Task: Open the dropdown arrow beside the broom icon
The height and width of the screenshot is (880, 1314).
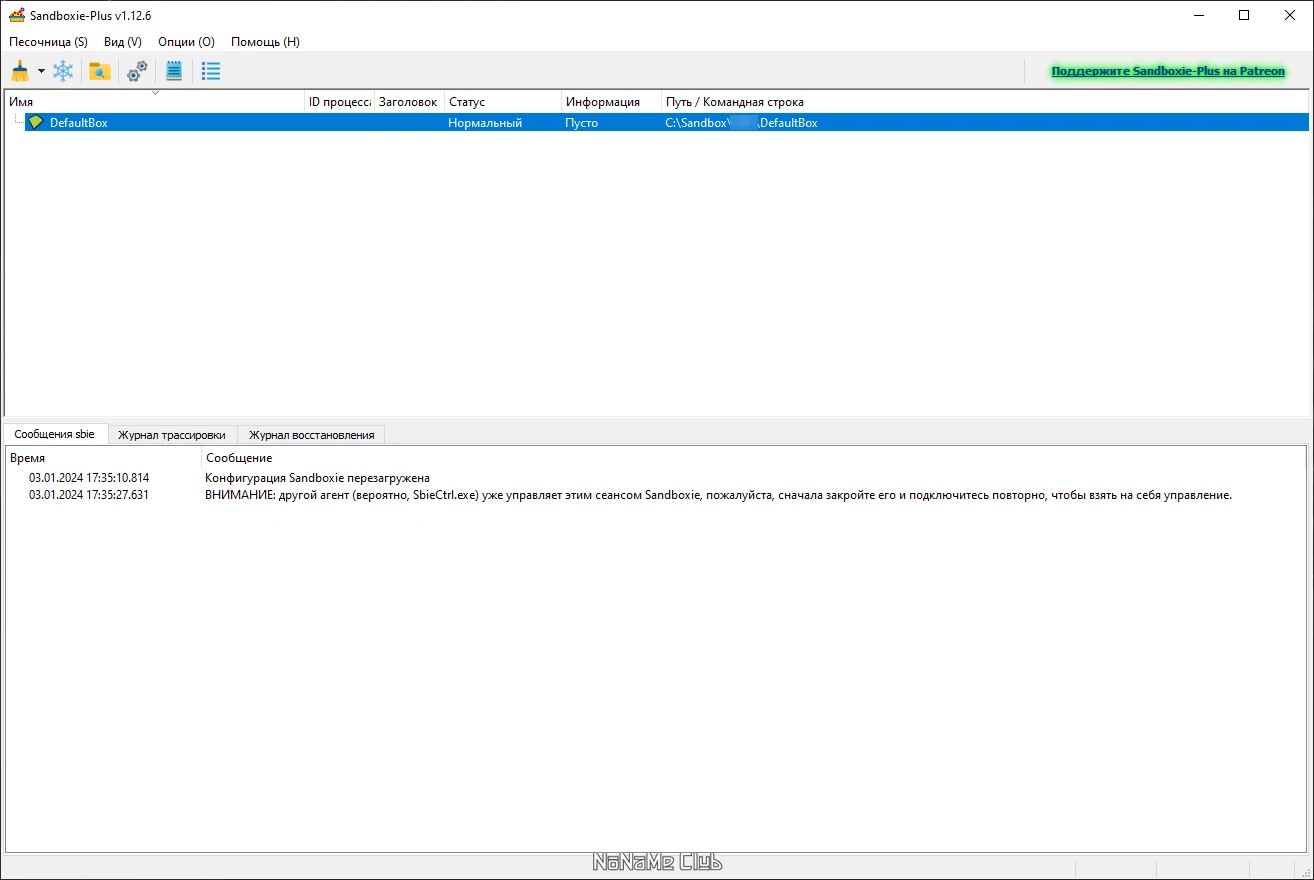Action: point(41,71)
